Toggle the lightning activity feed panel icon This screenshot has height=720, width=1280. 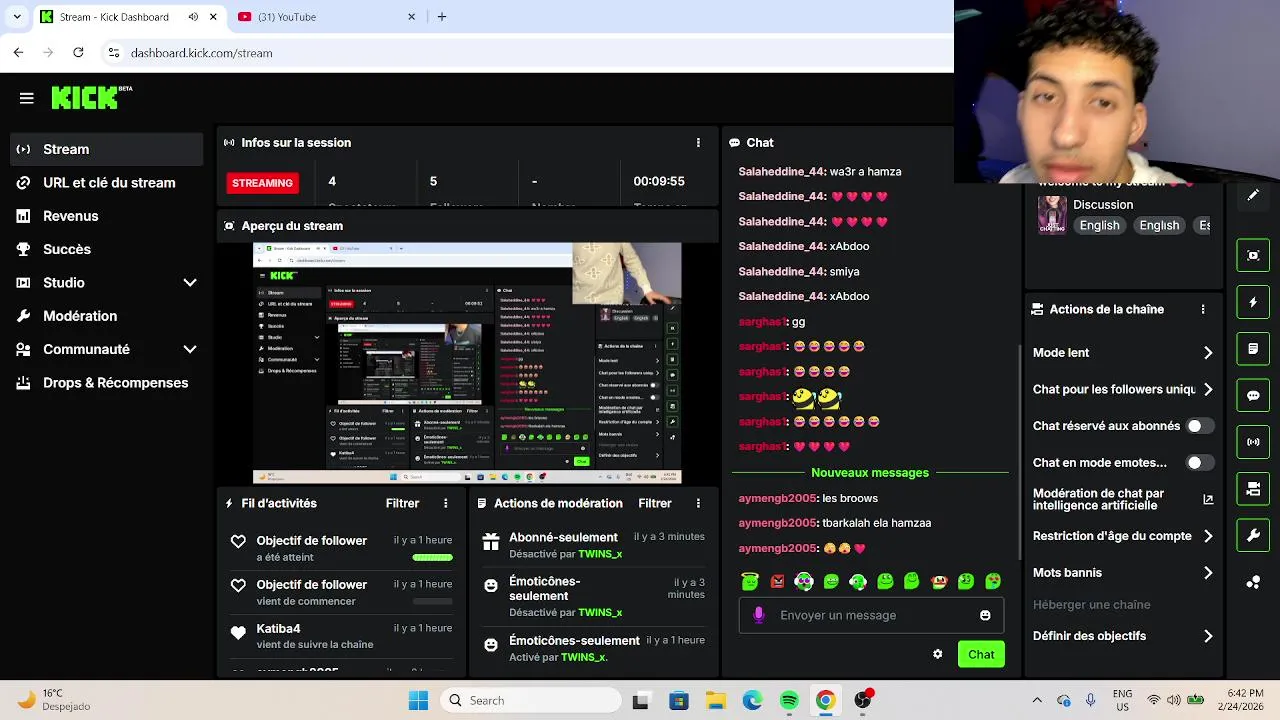click(1253, 302)
